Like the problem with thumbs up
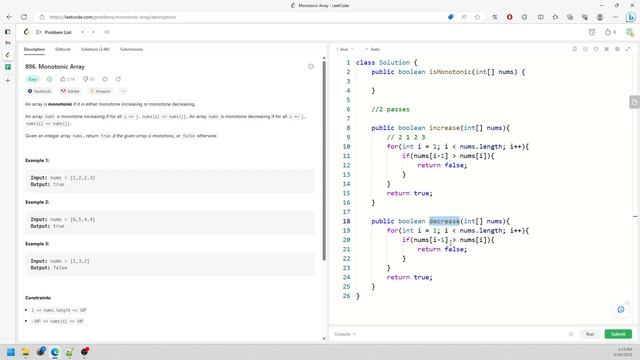This screenshot has width=640, height=360. point(67,79)
